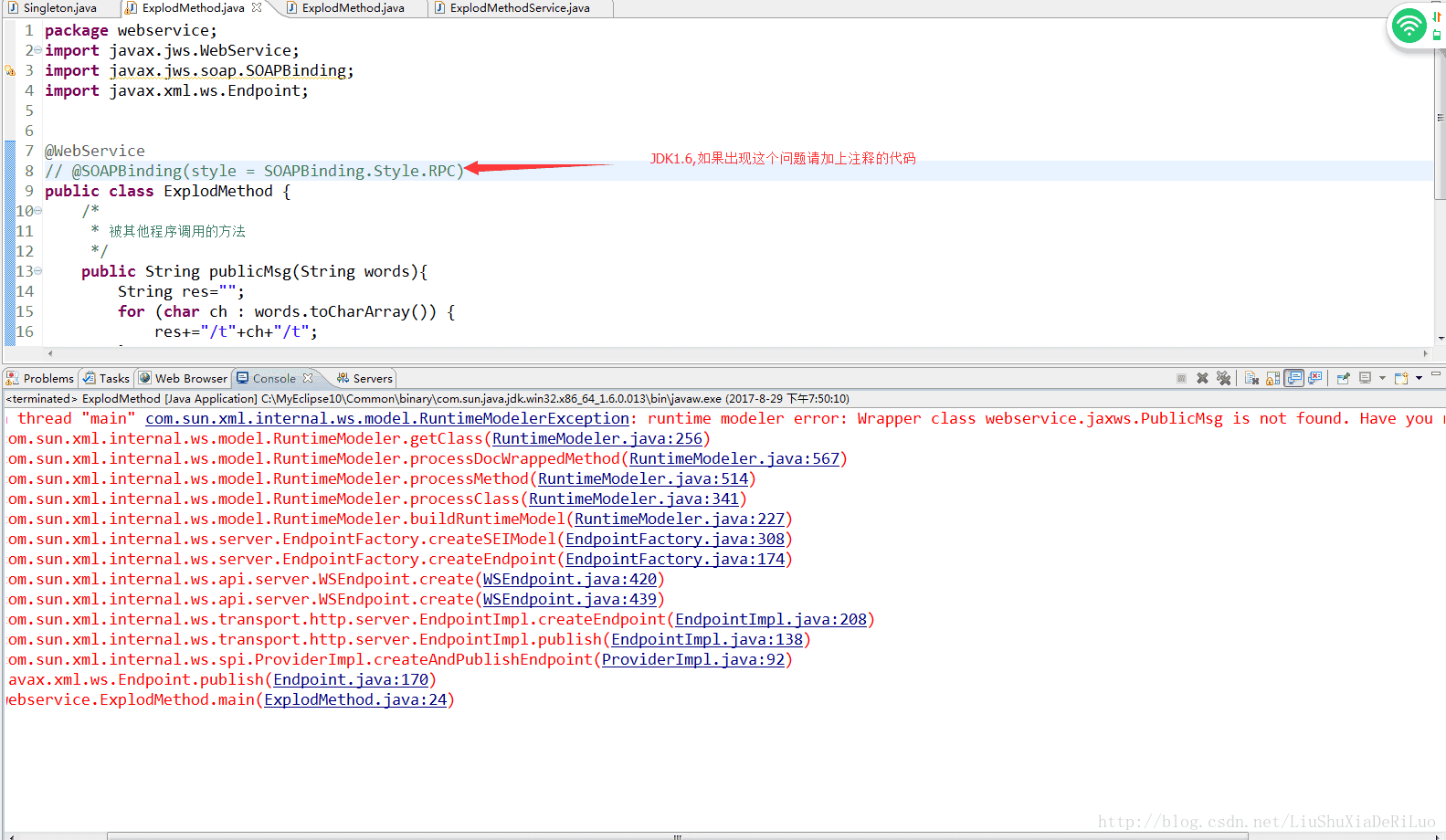
Task: Click the 'String res="";' line
Action: coord(181,291)
